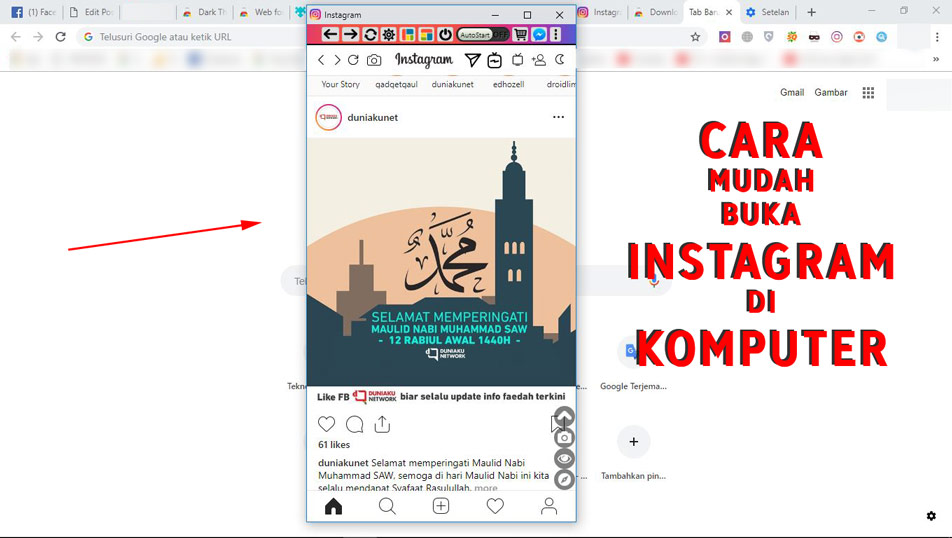
Task: Open qadqetqaul story
Action: coord(396,84)
